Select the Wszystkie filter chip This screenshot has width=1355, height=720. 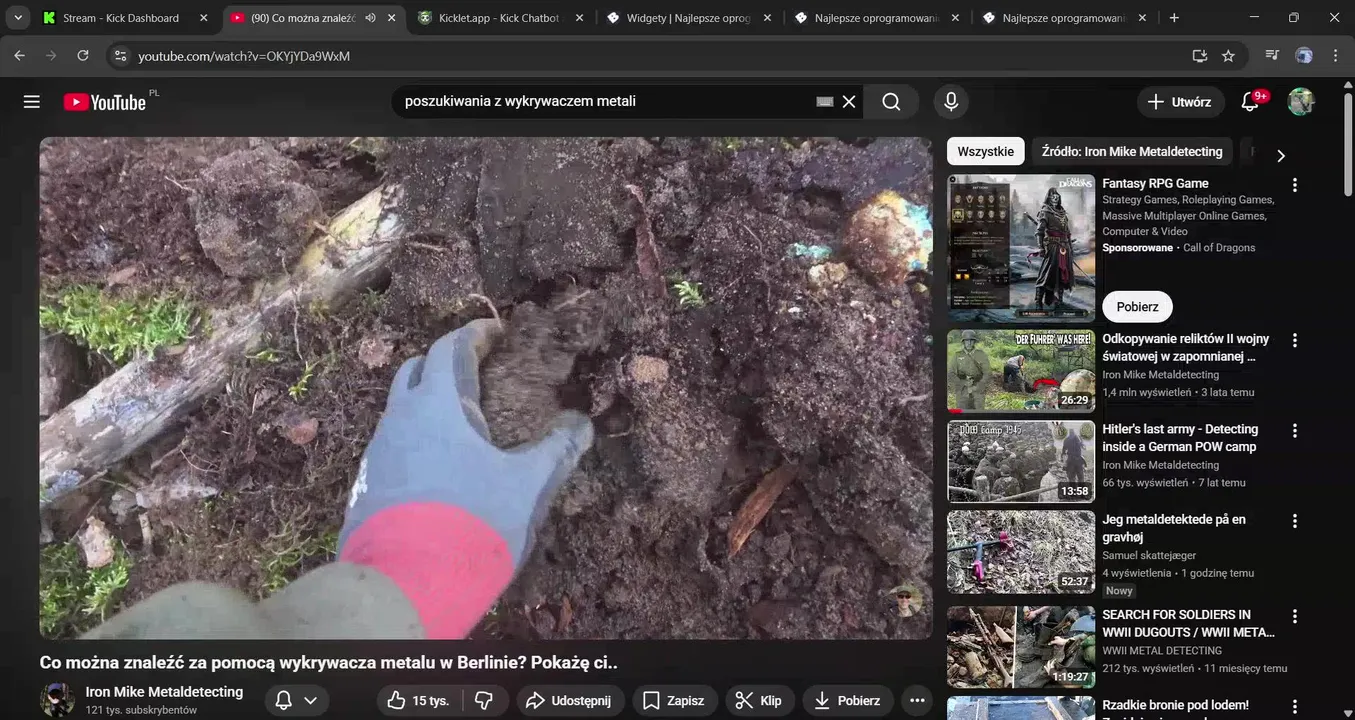pyautogui.click(x=986, y=152)
